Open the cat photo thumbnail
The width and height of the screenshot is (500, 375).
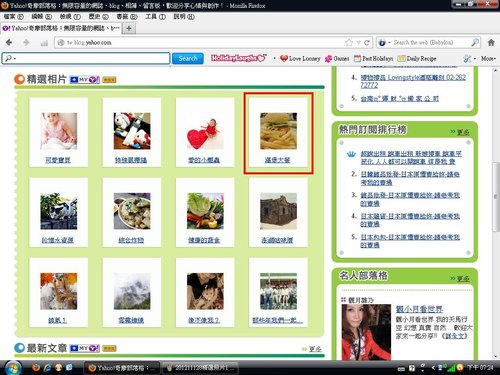point(59,211)
